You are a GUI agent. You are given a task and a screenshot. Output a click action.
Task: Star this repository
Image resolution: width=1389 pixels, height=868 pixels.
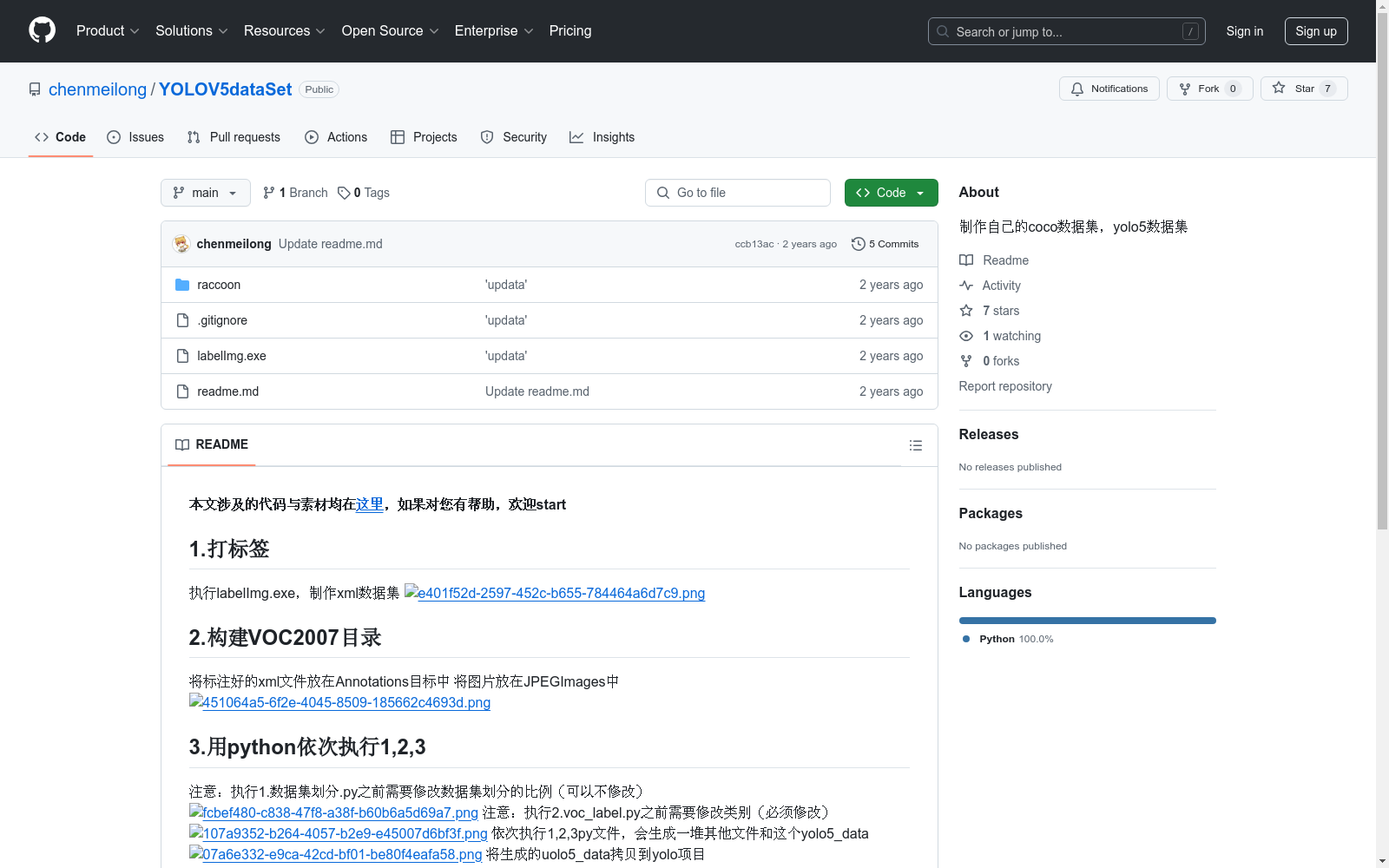[1303, 89]
